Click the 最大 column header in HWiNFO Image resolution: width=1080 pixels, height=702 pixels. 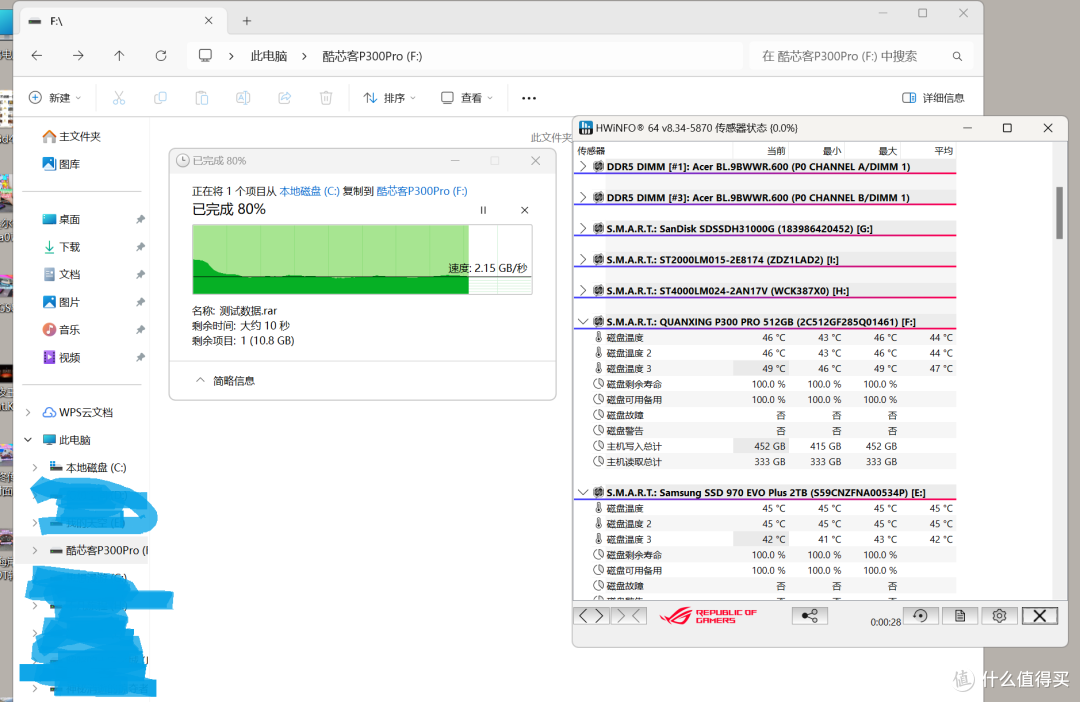[887, 151]
